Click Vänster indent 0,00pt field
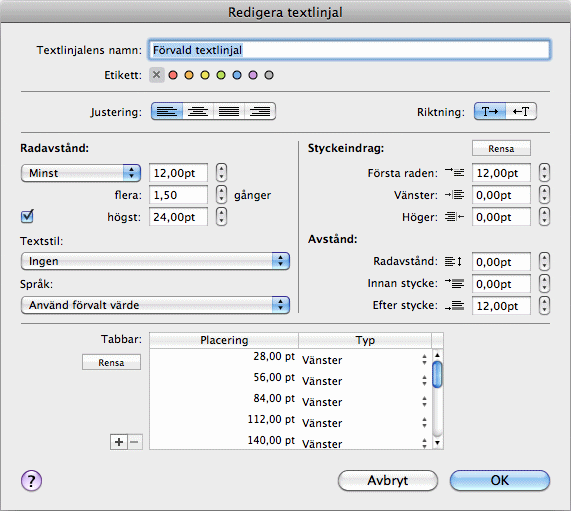This screenshot has width=571, height=511. (501, 195)
